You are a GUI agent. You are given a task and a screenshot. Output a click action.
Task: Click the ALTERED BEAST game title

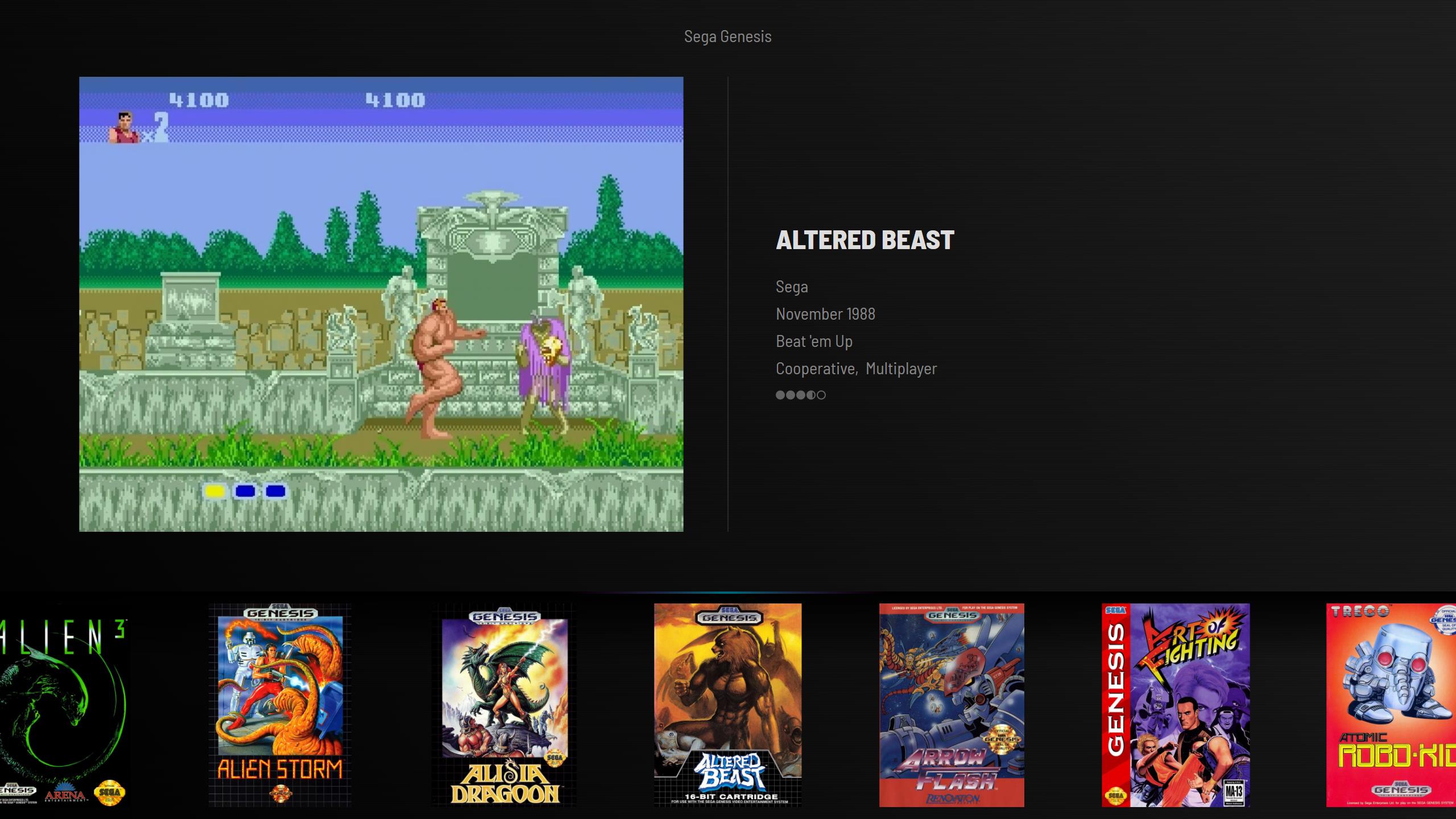point(865,239)
